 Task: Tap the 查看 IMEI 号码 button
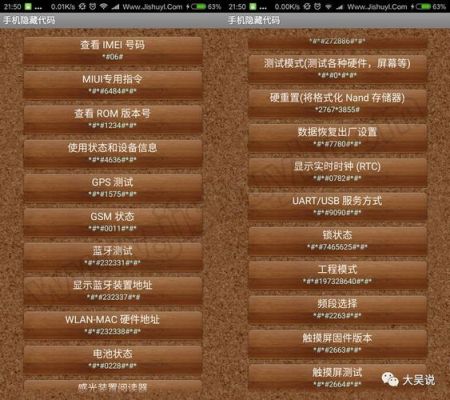pos(113,51)
